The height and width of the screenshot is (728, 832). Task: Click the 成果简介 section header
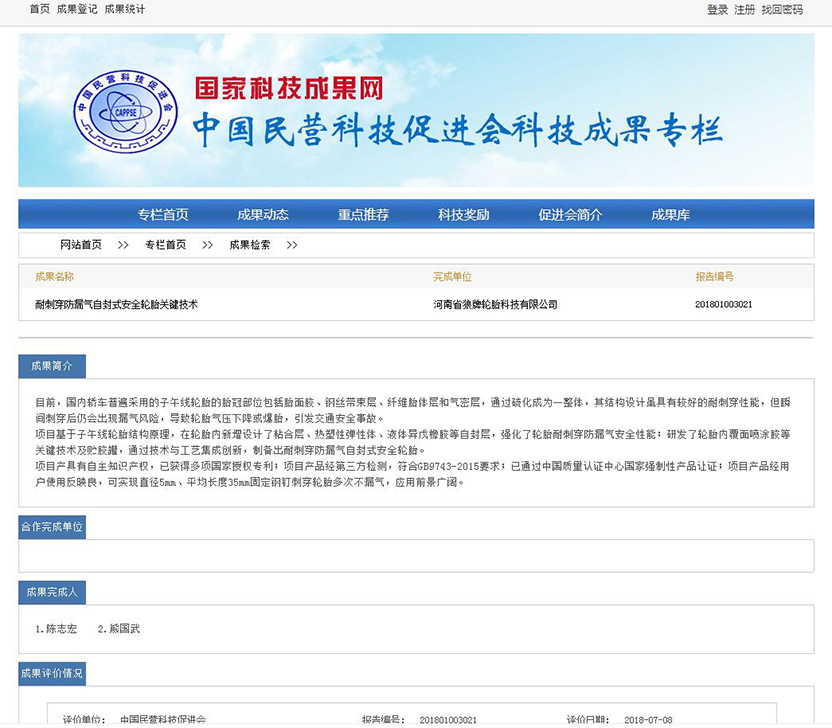coord(52,366)
